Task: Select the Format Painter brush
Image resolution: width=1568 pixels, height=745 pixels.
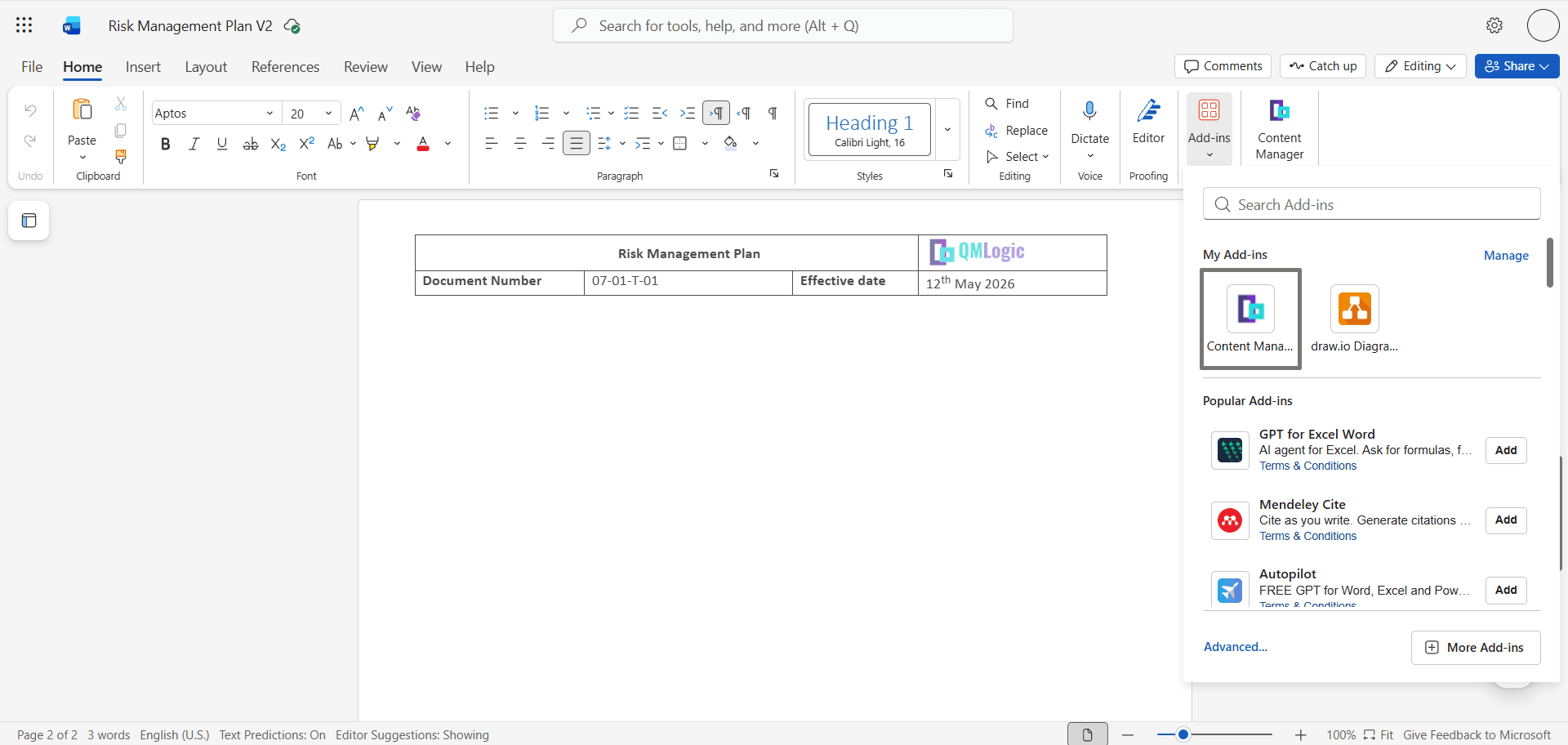Action: tap(121, 156)
